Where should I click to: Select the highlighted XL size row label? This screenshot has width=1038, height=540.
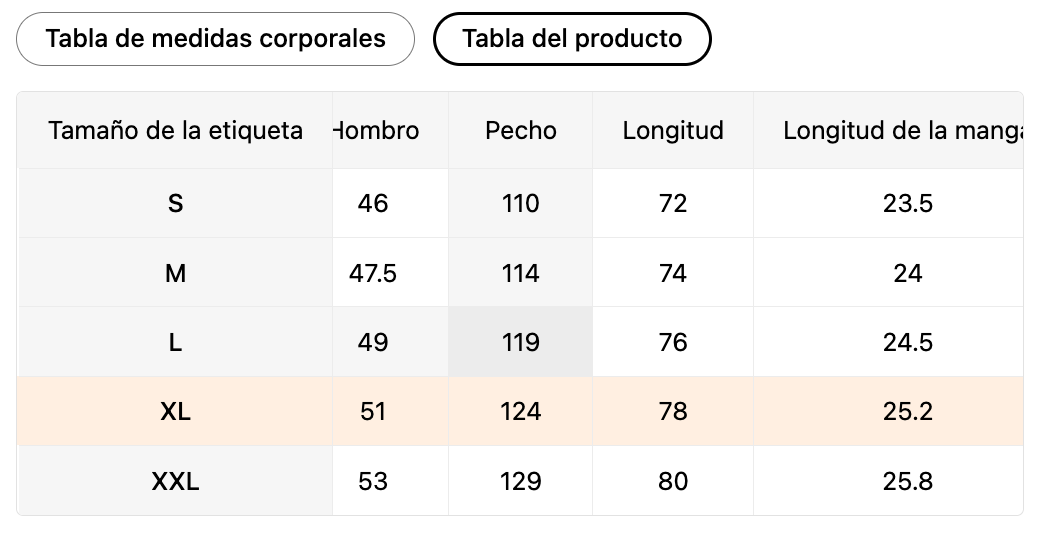tap(175, 411)
